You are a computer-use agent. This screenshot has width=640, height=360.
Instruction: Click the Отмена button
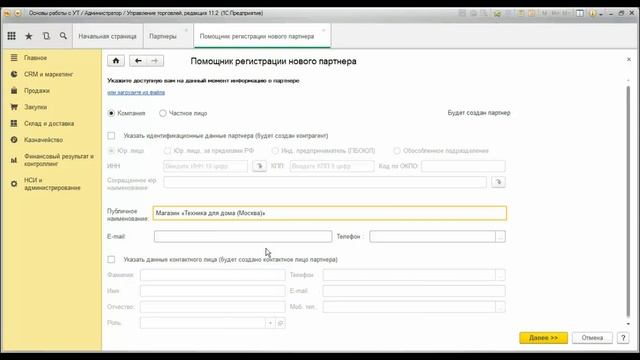pyautogui.click(x=592, y=338)
